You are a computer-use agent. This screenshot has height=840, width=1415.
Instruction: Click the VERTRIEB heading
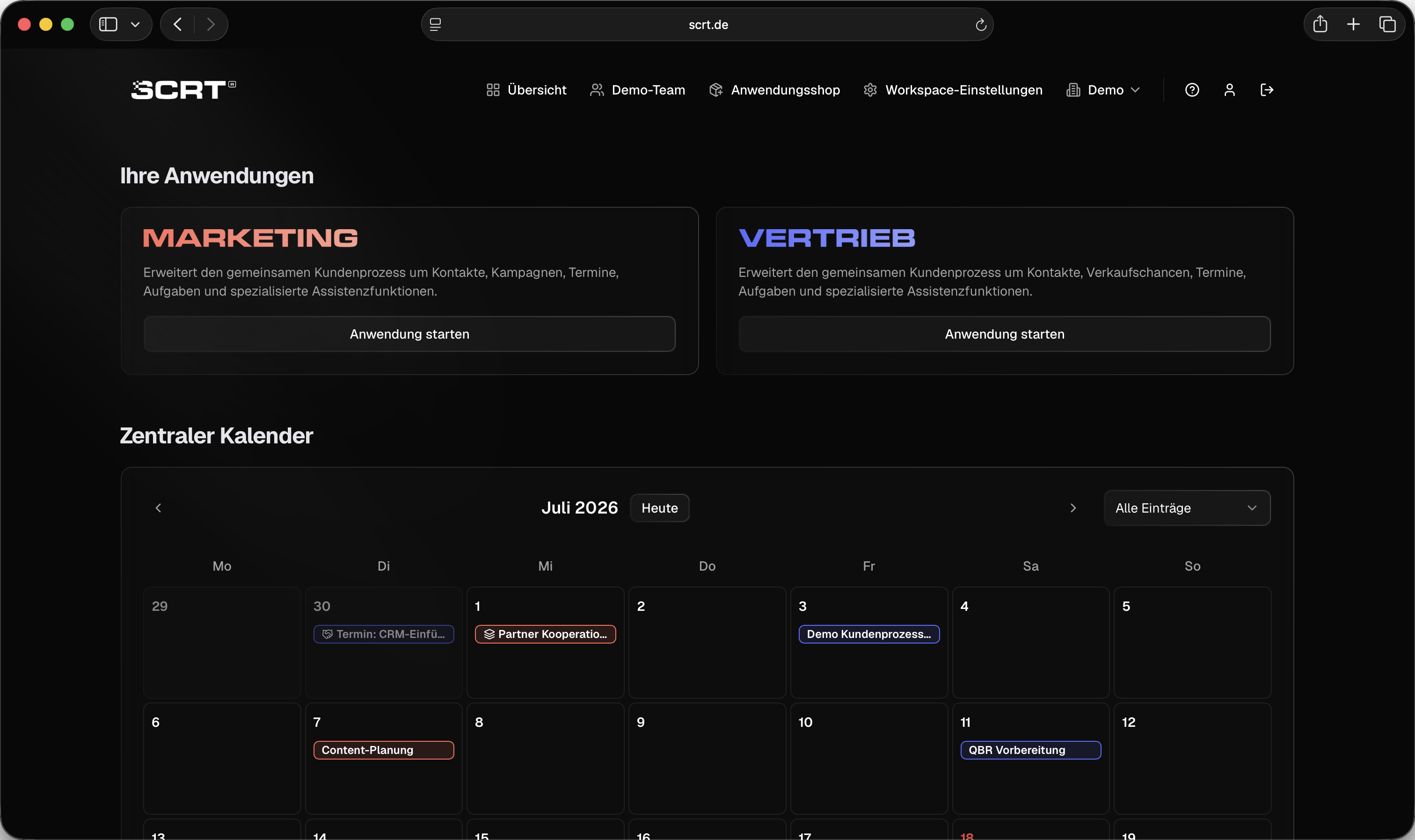point(827,238)
